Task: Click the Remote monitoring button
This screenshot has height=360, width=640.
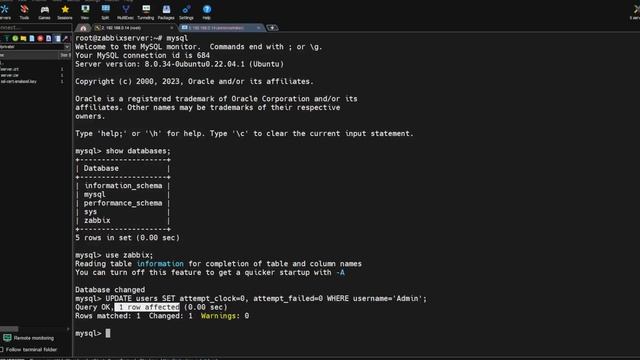Action: tap(29, 338)
